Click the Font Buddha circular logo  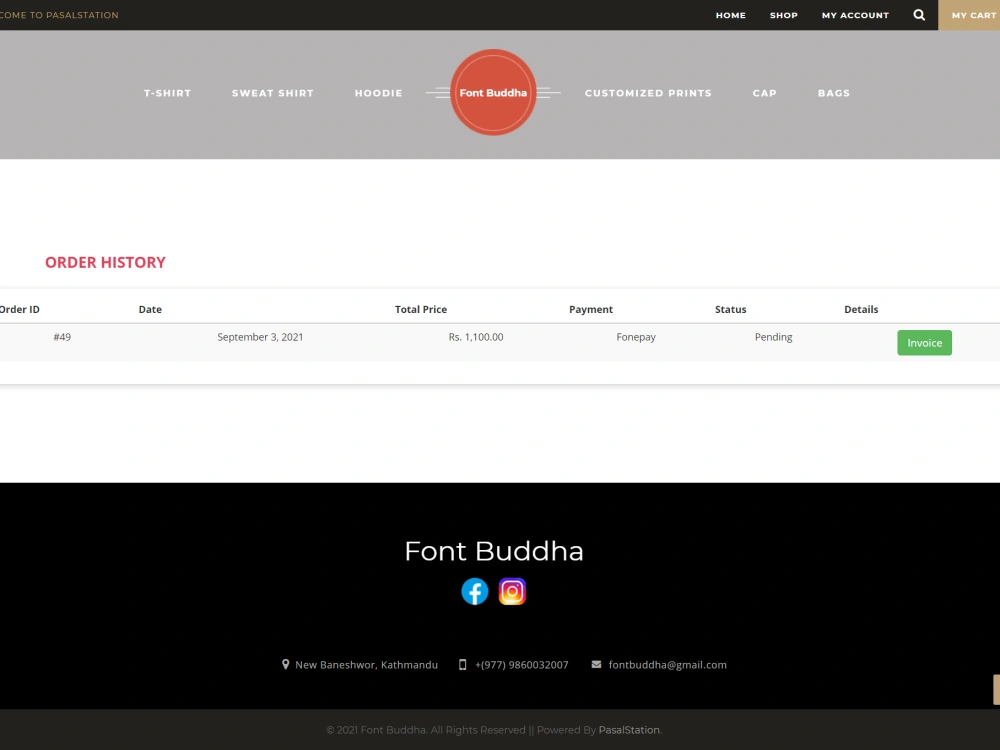(x=493, y=92)
